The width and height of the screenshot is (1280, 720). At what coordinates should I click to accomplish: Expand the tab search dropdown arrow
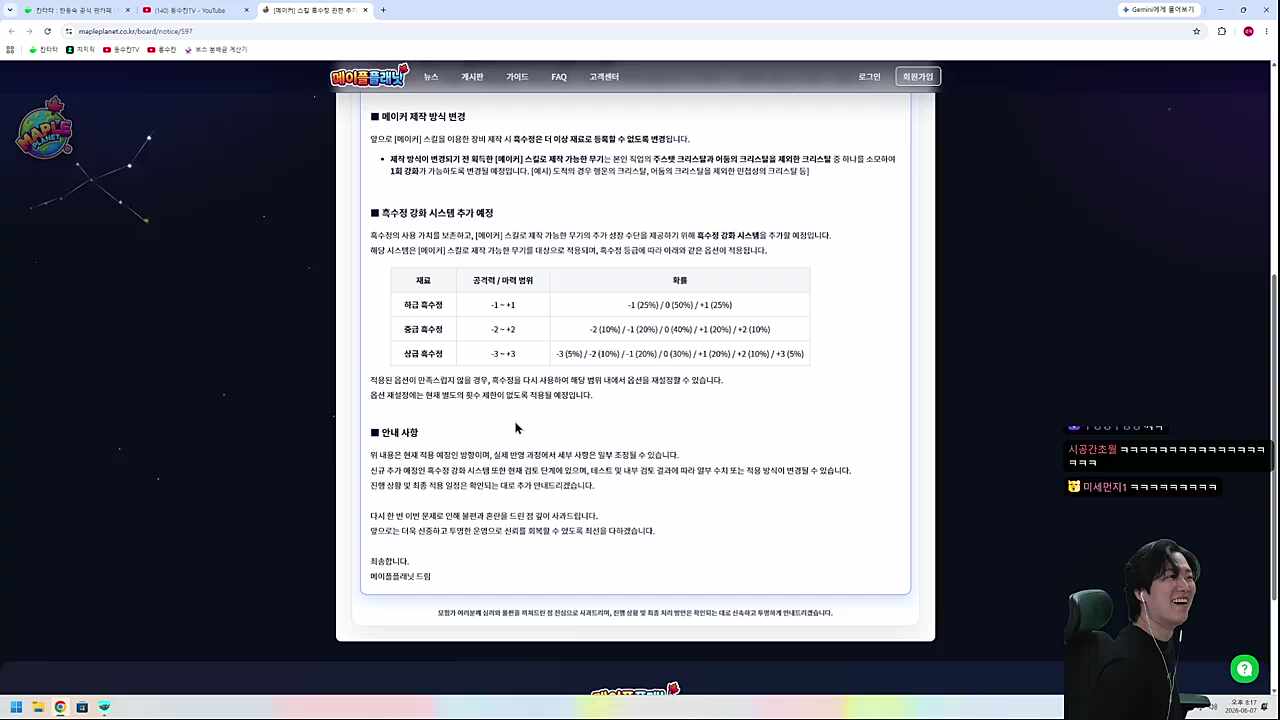pos(11,10)
